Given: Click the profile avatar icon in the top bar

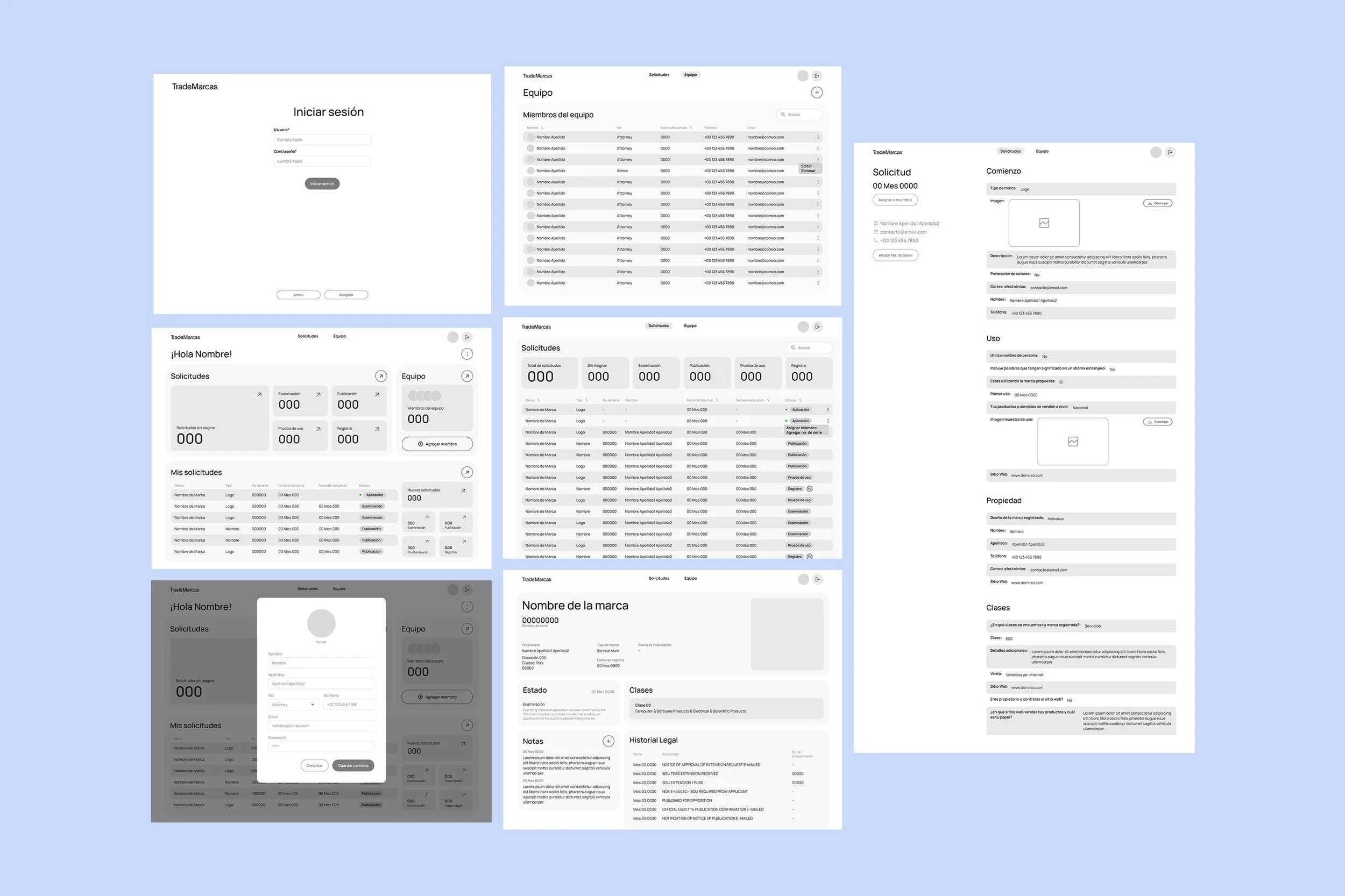Looking at the screenshot, I should 803,75.
